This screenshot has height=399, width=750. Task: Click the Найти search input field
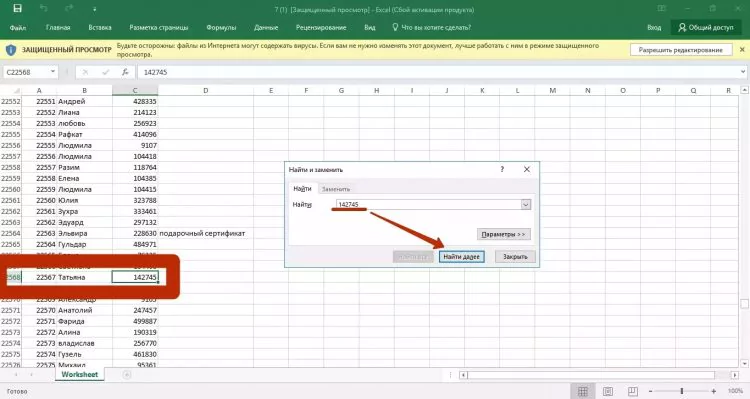(429, 205)
